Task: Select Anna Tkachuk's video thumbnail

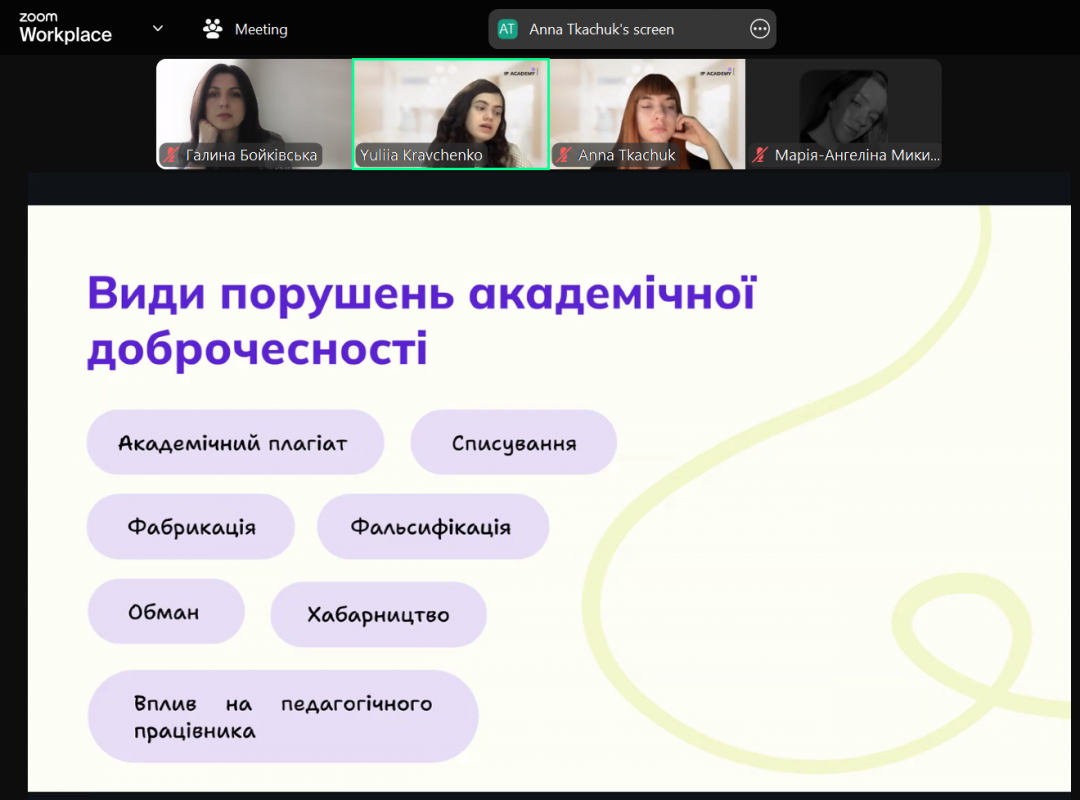Action: 647,105
